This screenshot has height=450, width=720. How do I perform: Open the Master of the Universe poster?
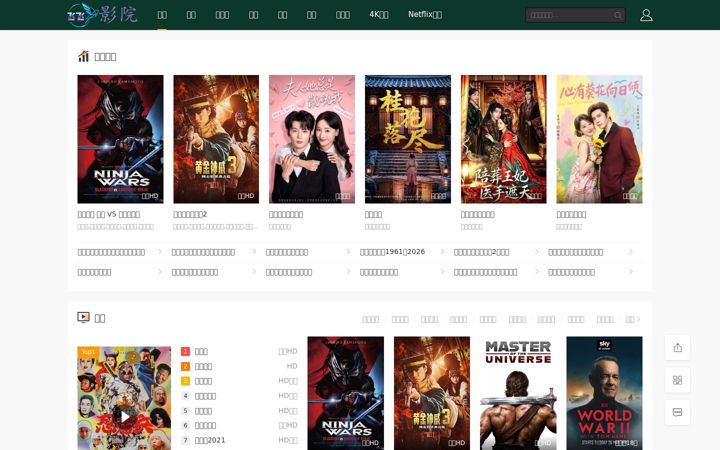(518, 394)
